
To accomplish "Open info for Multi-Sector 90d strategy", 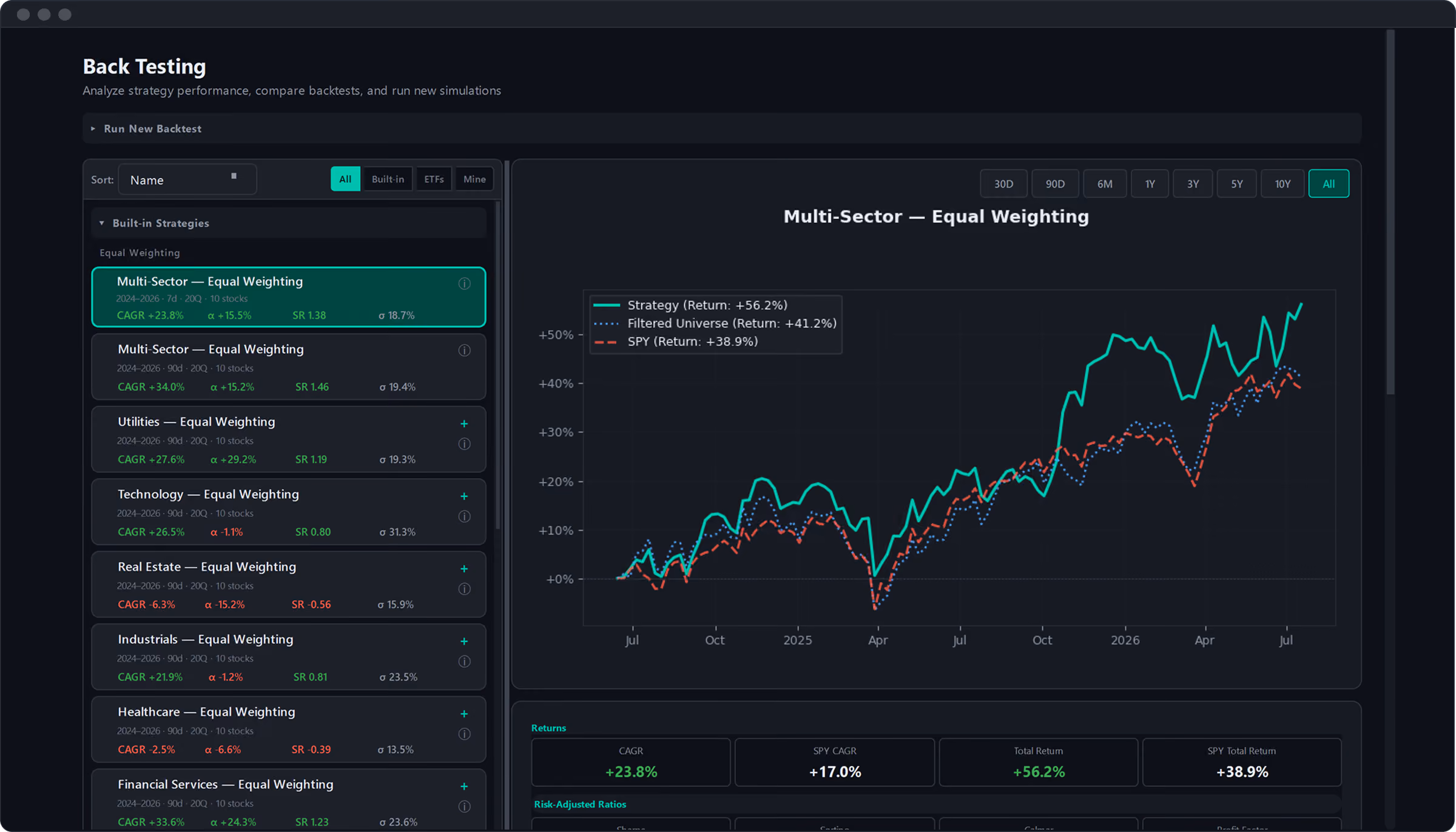I will pyautogui.click(x=464, y=351).
